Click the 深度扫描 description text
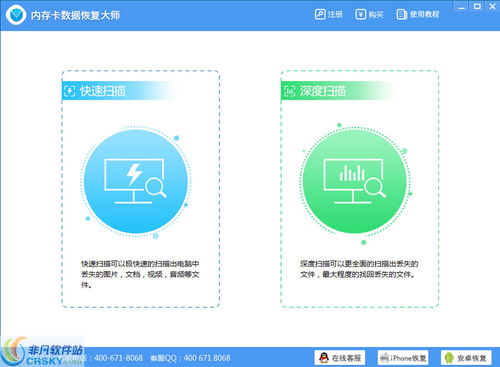 (359, 269)
